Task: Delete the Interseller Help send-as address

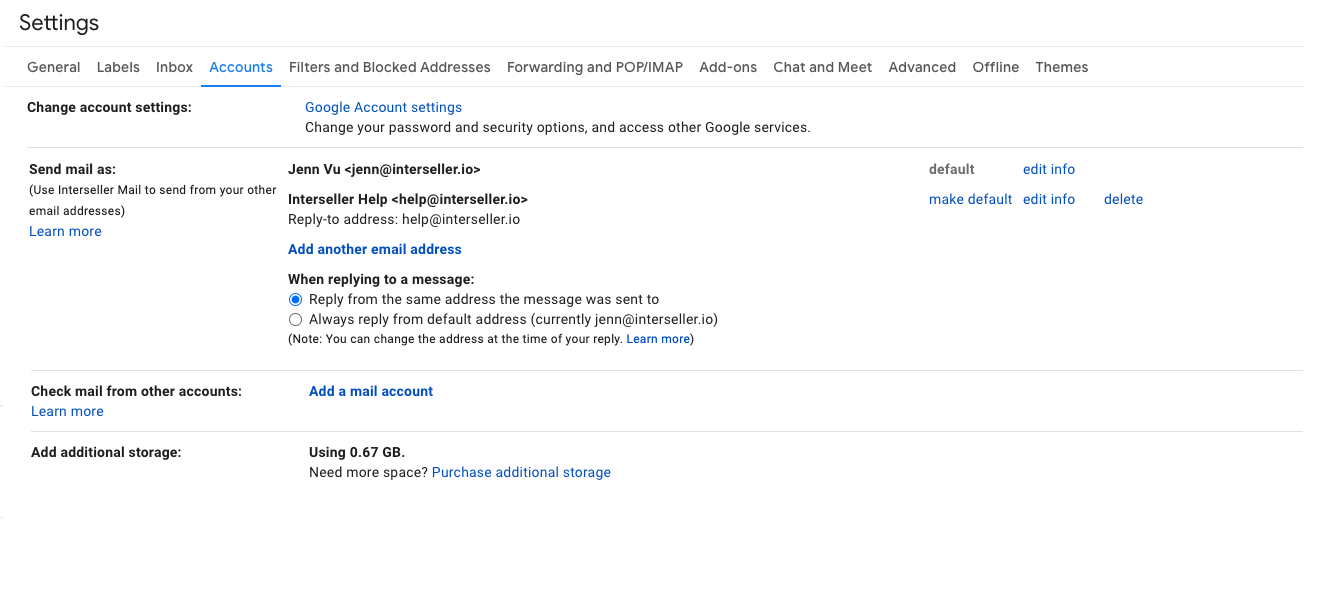Action: coord(1123,199)
